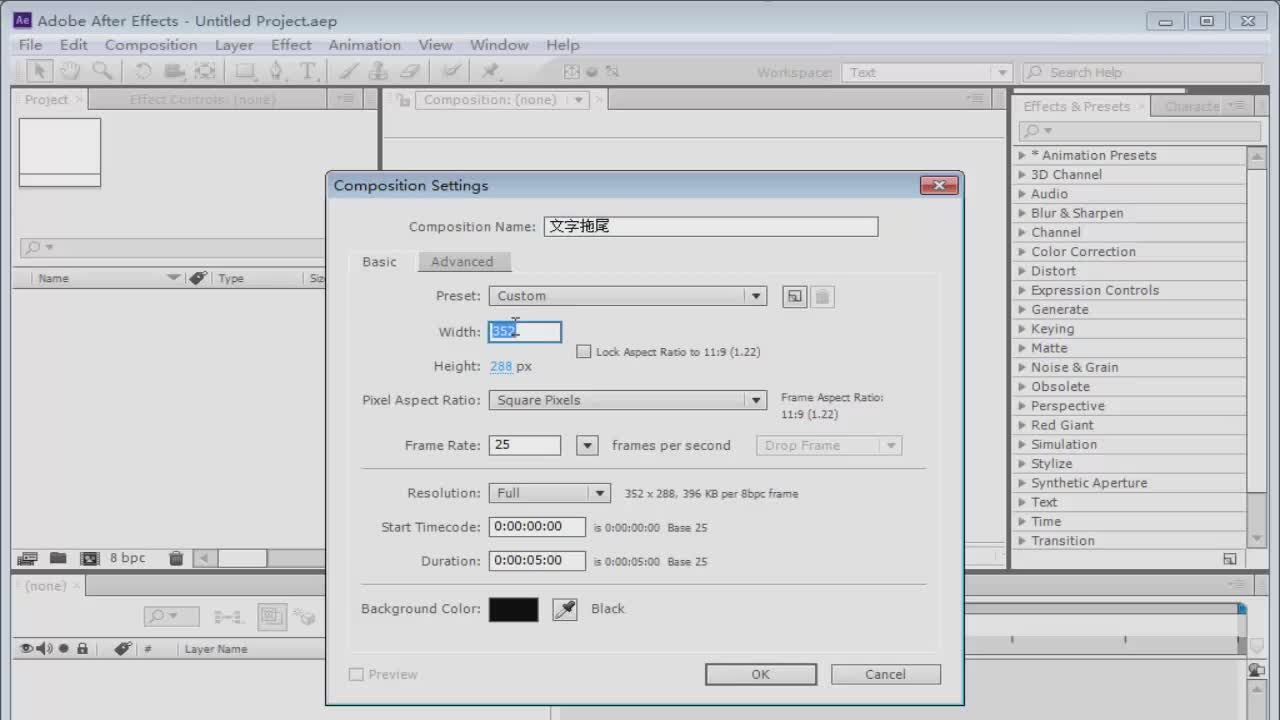Toggle the composition viewer lock icon
This screenshot has width=1280, height=720.
coord(402,100)
